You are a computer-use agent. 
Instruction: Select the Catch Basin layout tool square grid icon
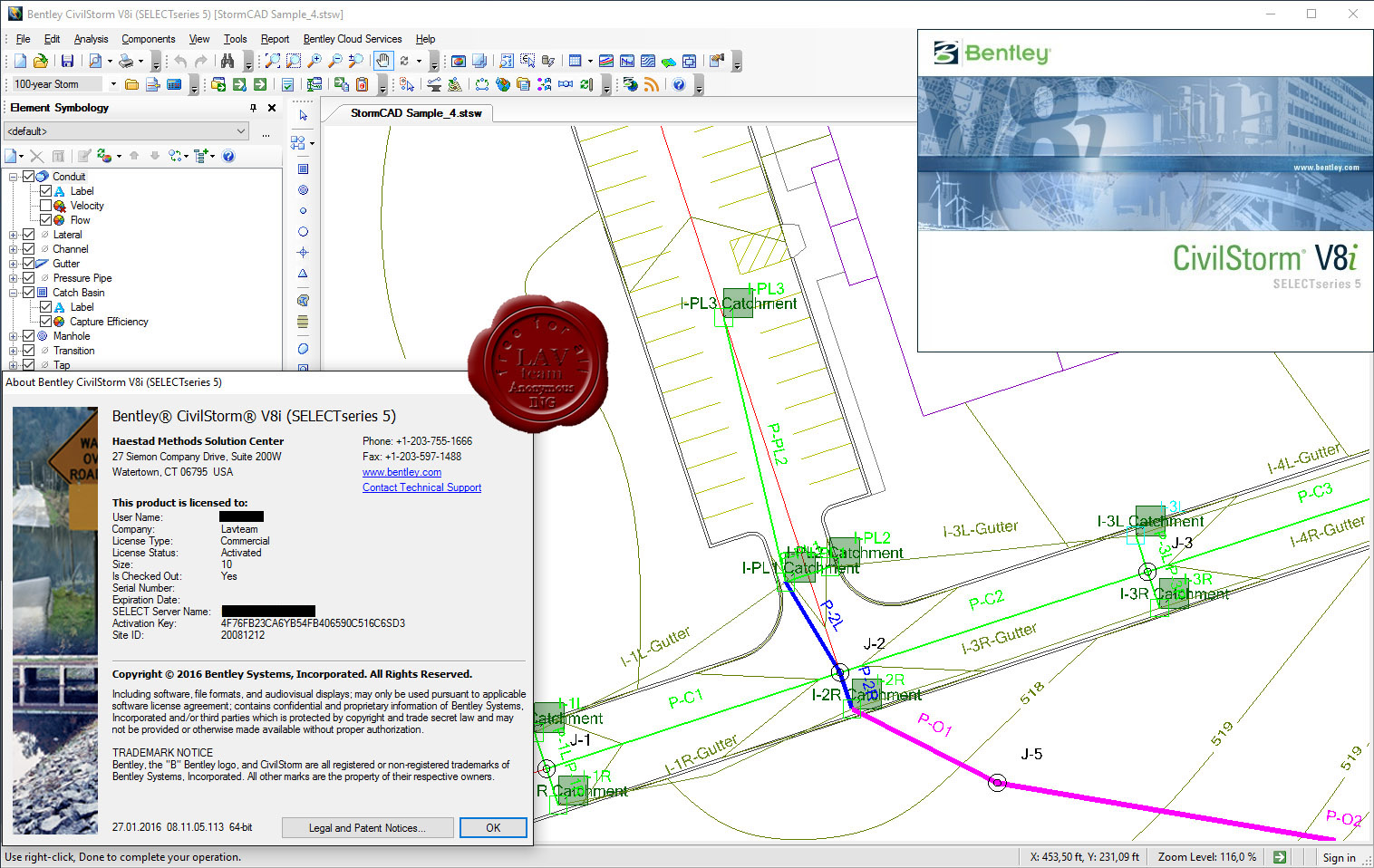[303, 169]
